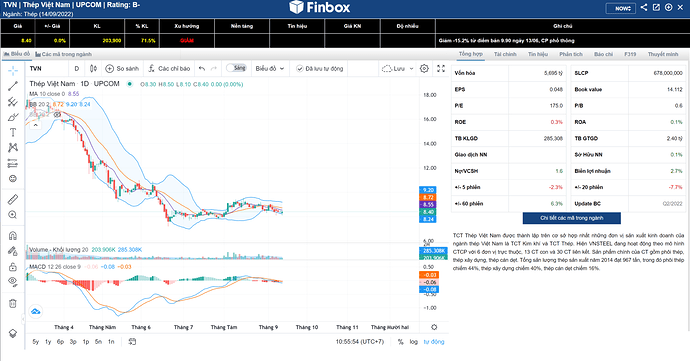Image resolution: width=690 pixels, height=361 pixels.
Task: Click the redo arrow icon
Action: pos(214,69)
